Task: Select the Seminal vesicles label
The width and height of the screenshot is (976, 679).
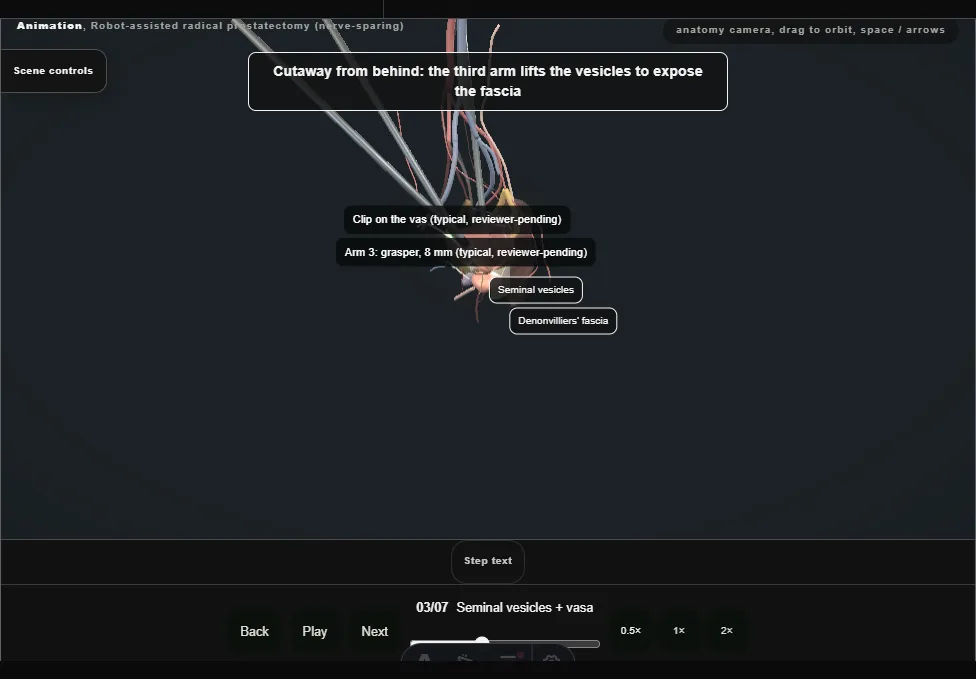Action: (536, 290)
